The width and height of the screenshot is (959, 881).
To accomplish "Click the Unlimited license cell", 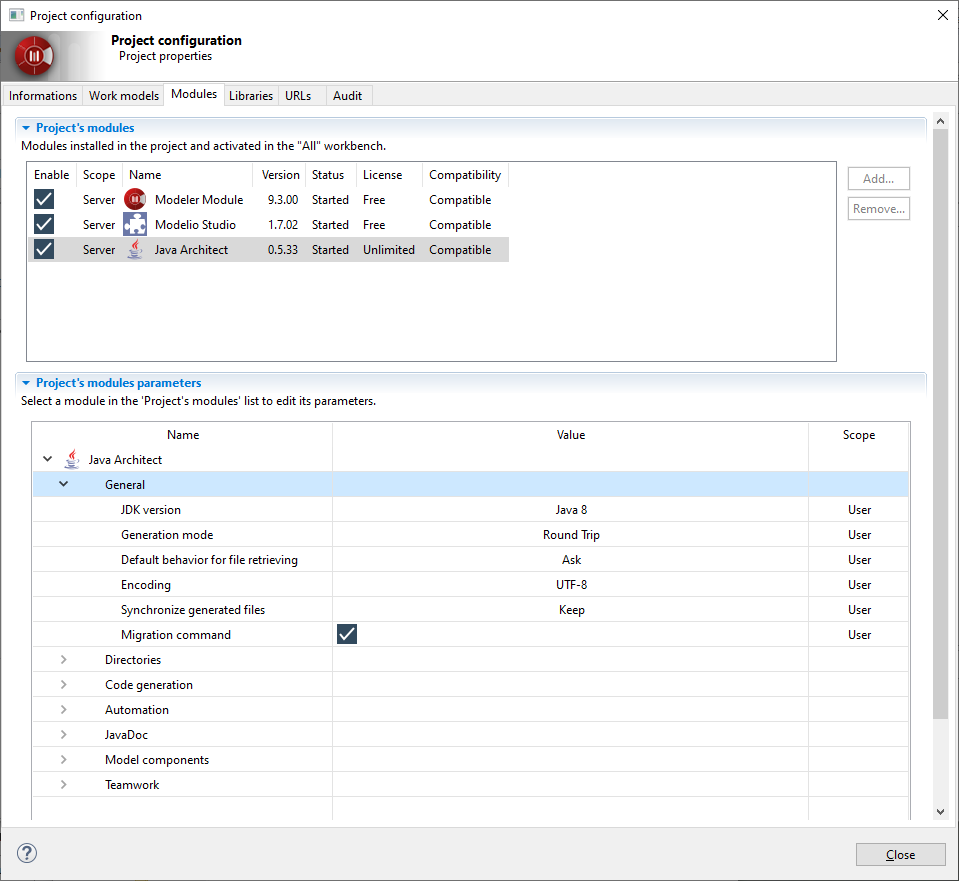I will coord(388,250).
